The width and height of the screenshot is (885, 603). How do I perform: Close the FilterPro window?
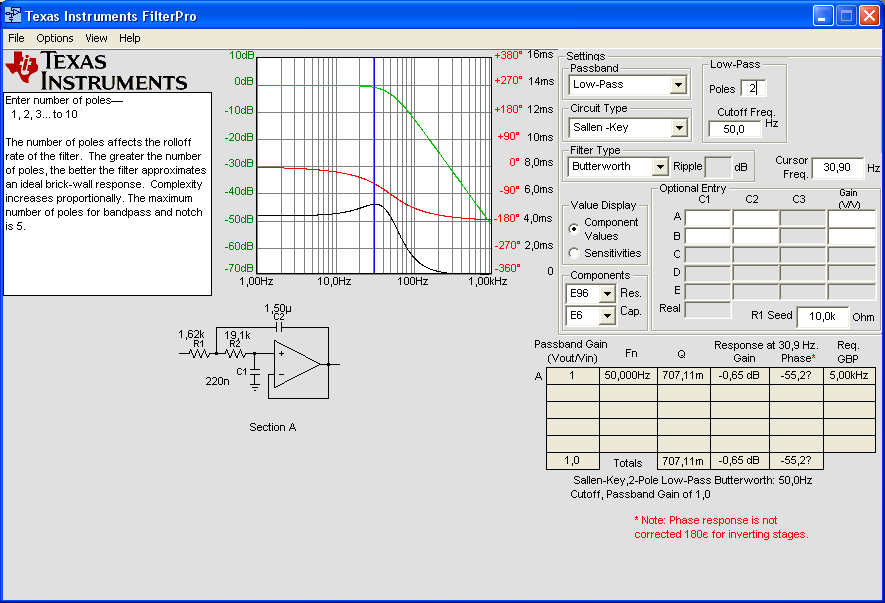coord(869,15)
